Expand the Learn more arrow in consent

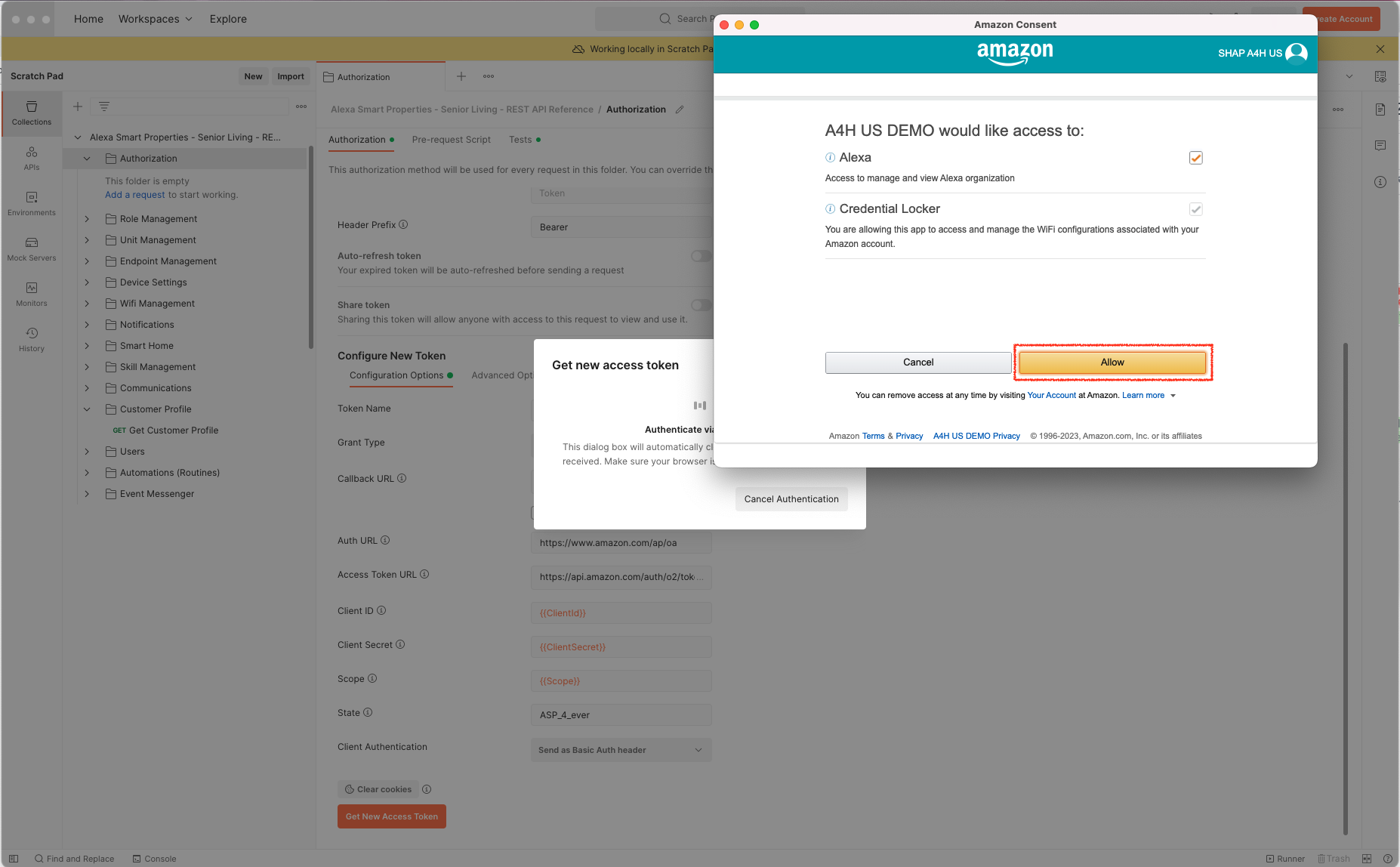coord(1173,396)
